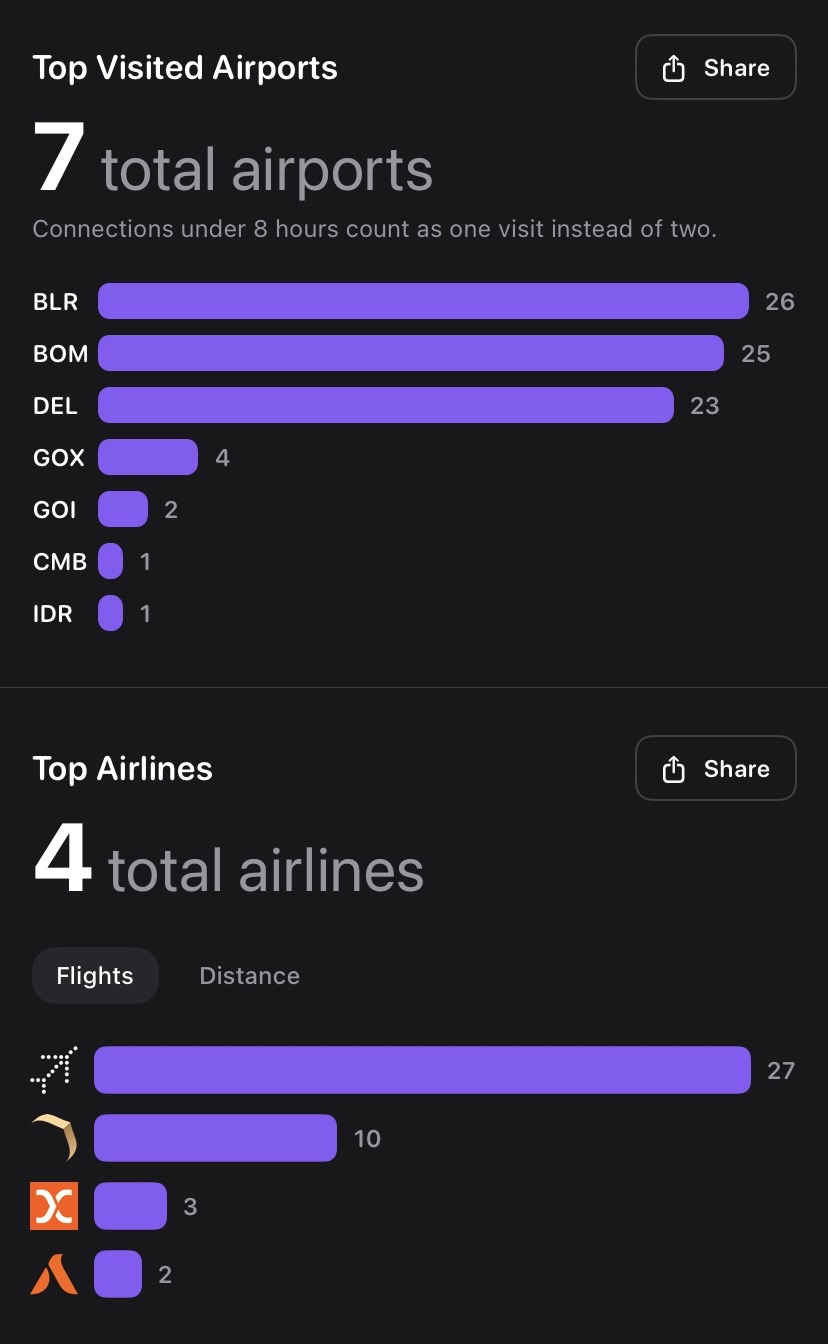Viewport: 828px width, 1344px height.
Task: Tap the gold Vistara airline logo
Action: pos(54,1138)
